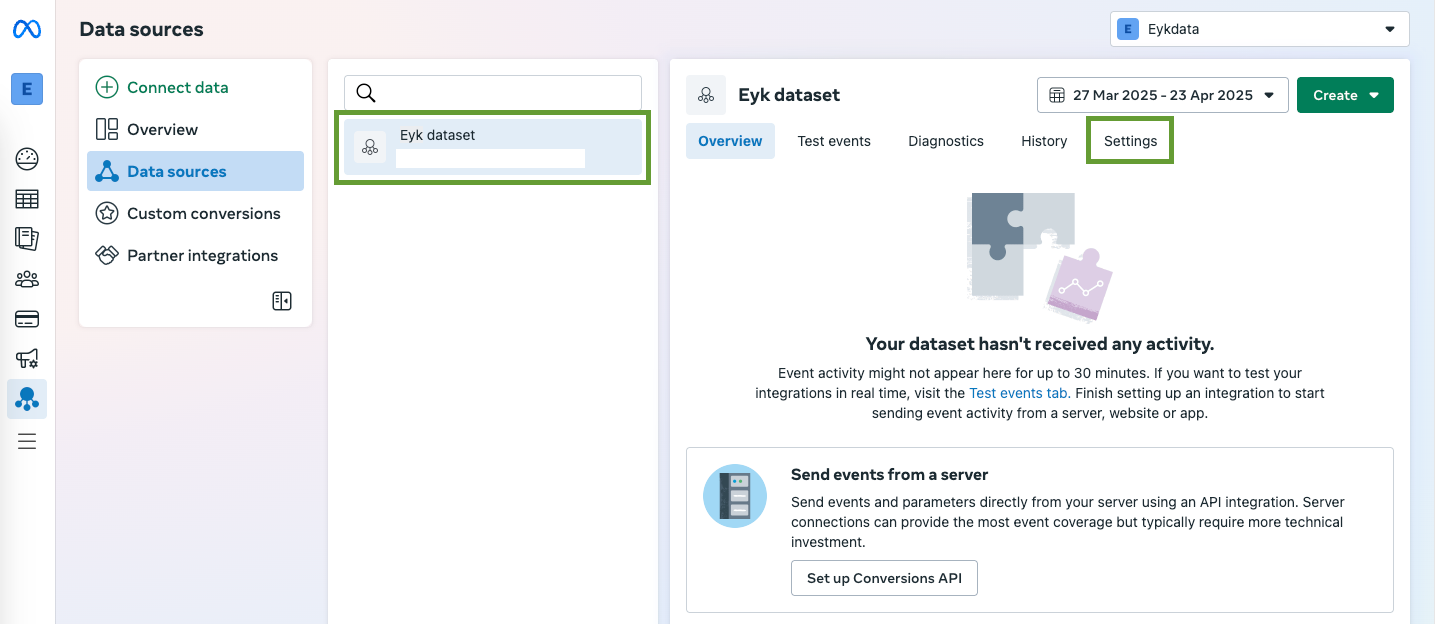Switch to the Test events tab
1435x624 pixels.
[834, 141]
